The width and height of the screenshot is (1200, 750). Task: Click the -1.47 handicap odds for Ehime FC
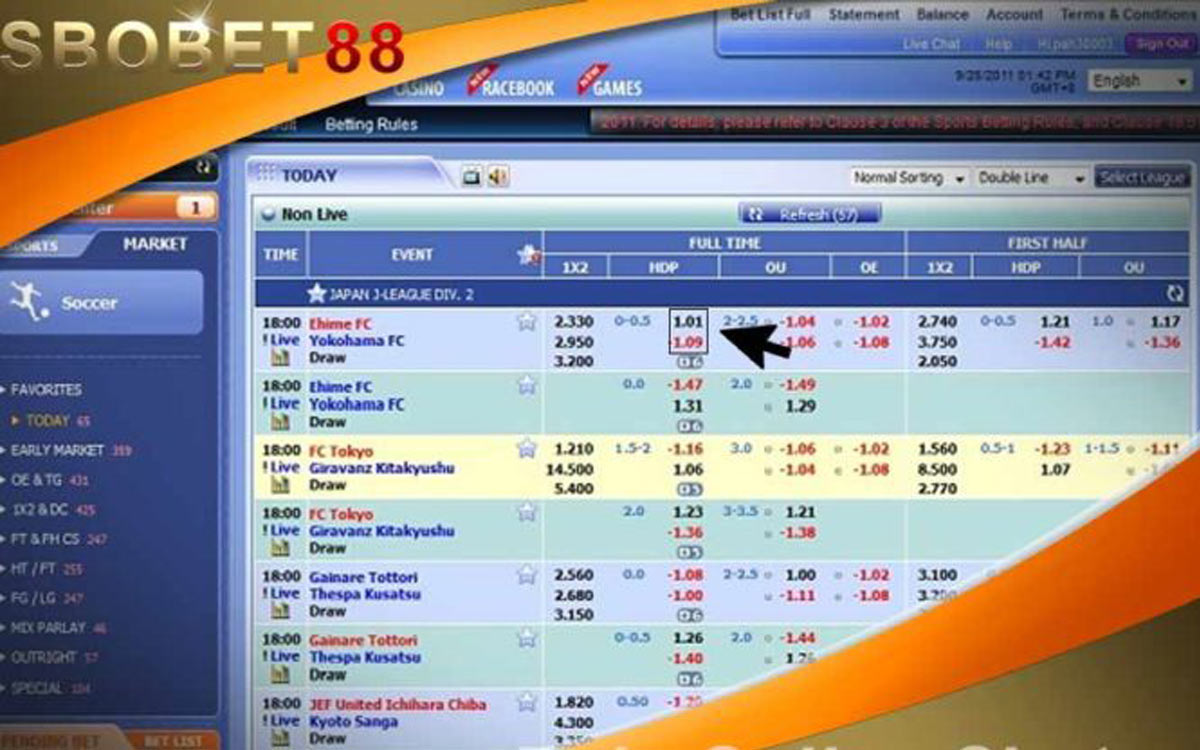tap(686, 385)
